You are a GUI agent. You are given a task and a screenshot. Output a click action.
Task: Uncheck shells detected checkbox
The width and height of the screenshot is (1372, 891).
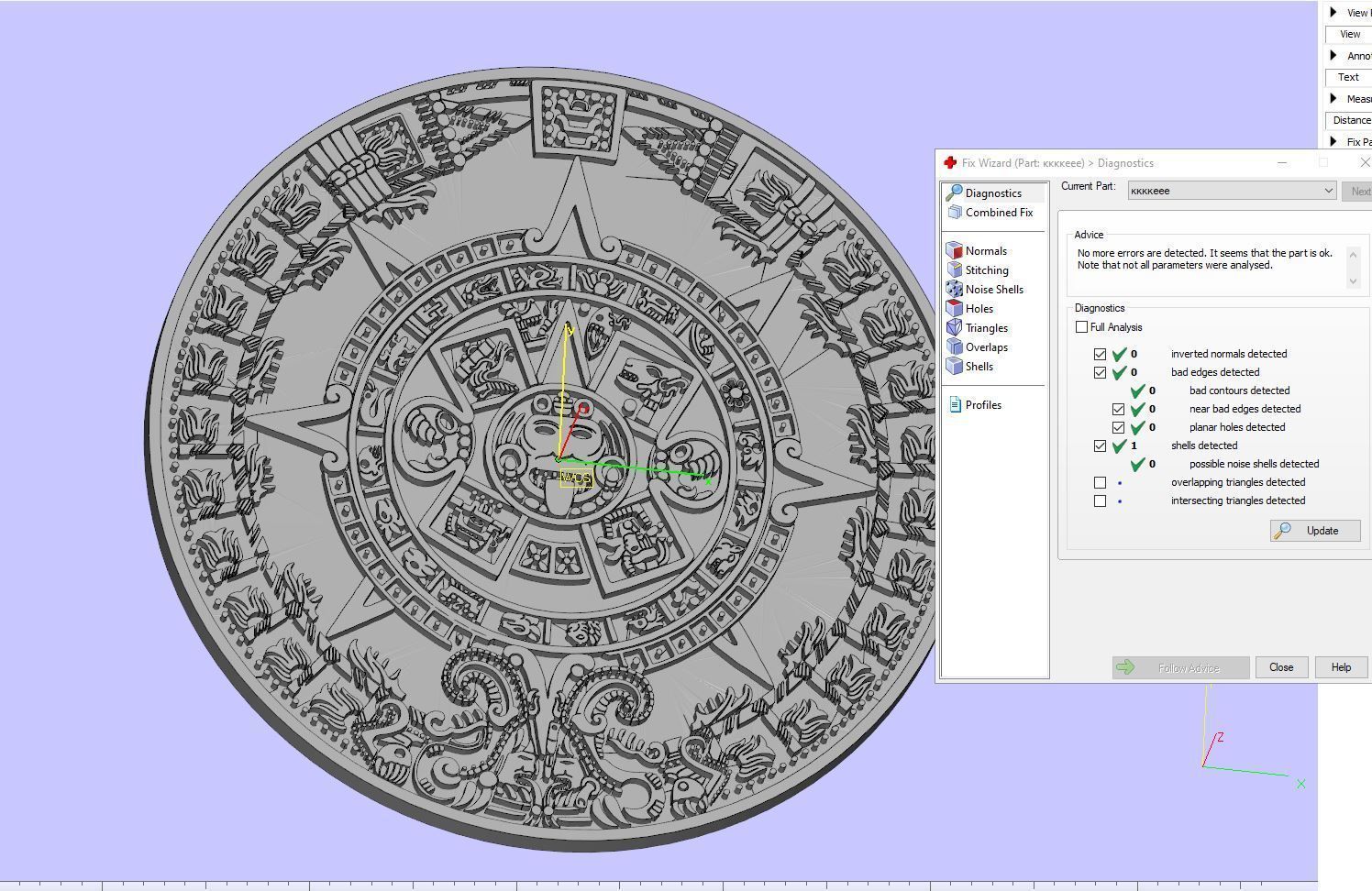point(1100,445)
